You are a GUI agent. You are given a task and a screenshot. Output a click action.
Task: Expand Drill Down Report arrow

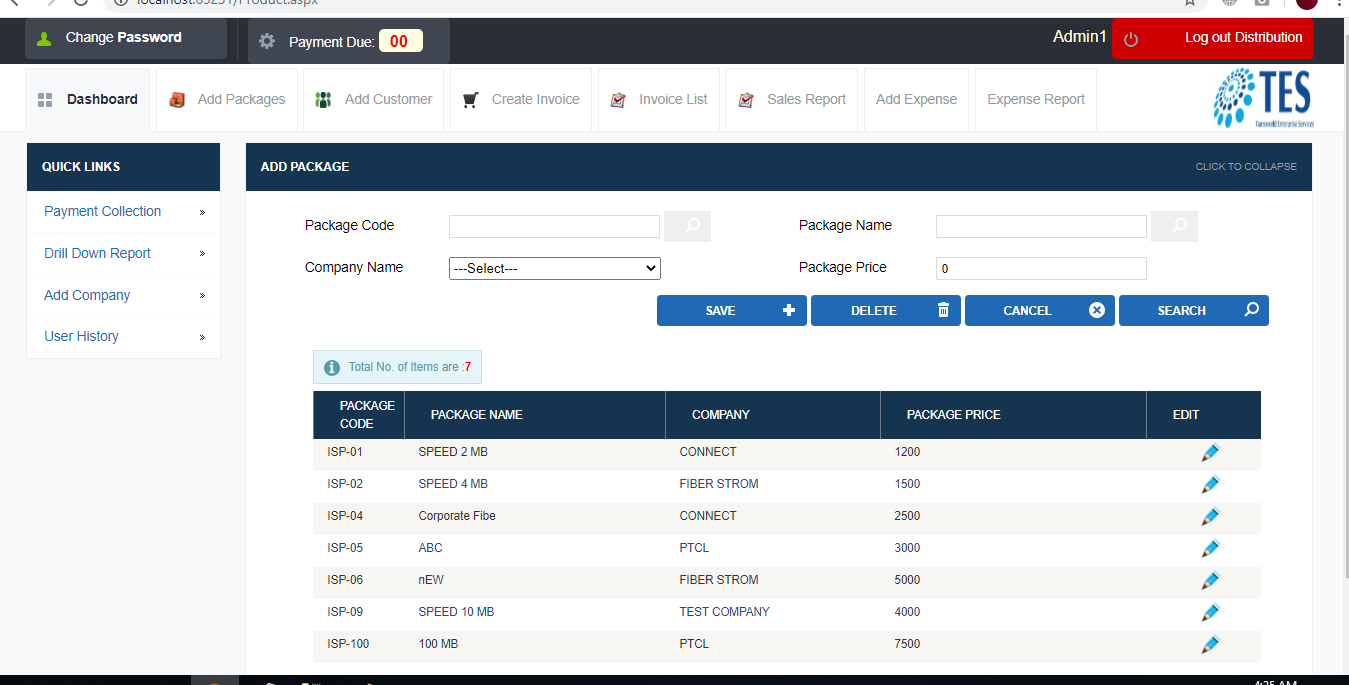[x=202, y=254]
